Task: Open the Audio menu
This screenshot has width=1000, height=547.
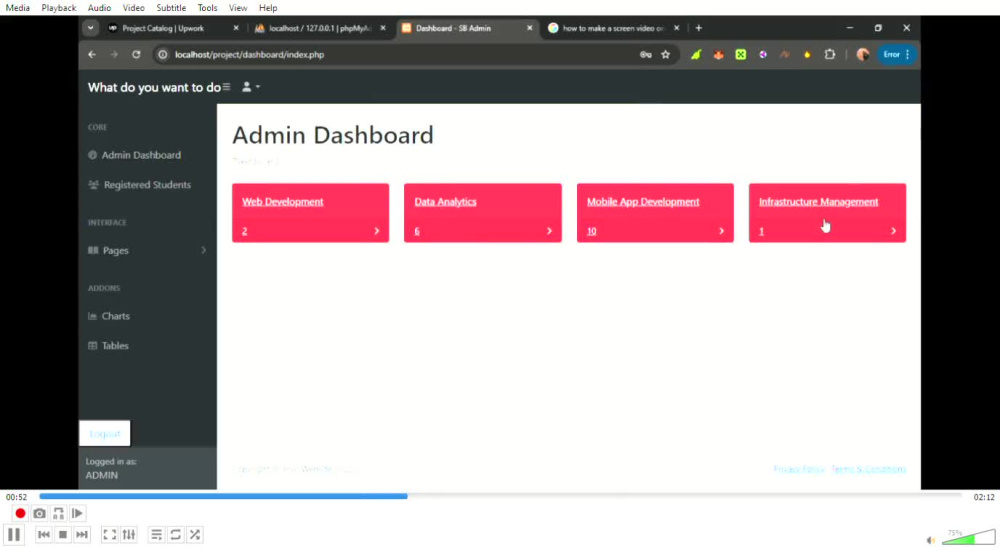Action: (99, 8)
